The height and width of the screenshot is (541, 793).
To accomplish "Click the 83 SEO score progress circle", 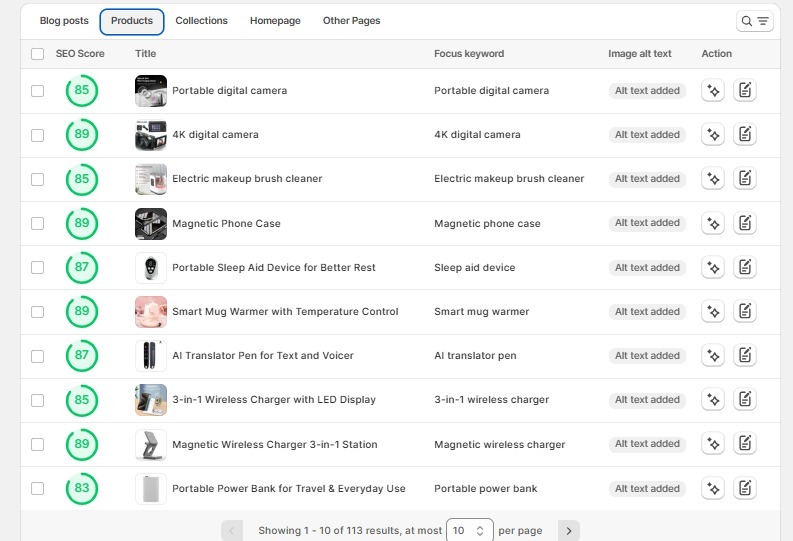I will (x=82, y=489).
